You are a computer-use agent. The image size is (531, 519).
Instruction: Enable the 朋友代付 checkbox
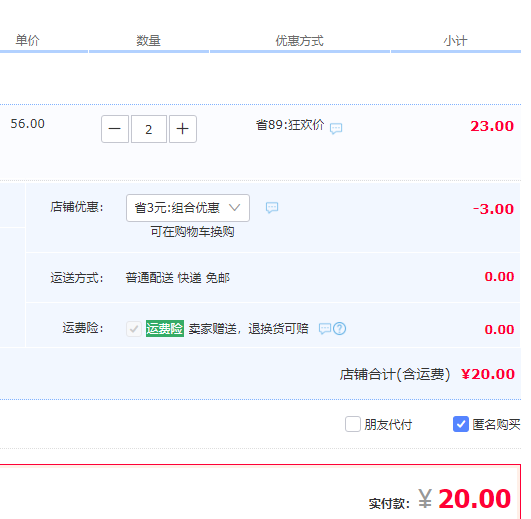353,424
